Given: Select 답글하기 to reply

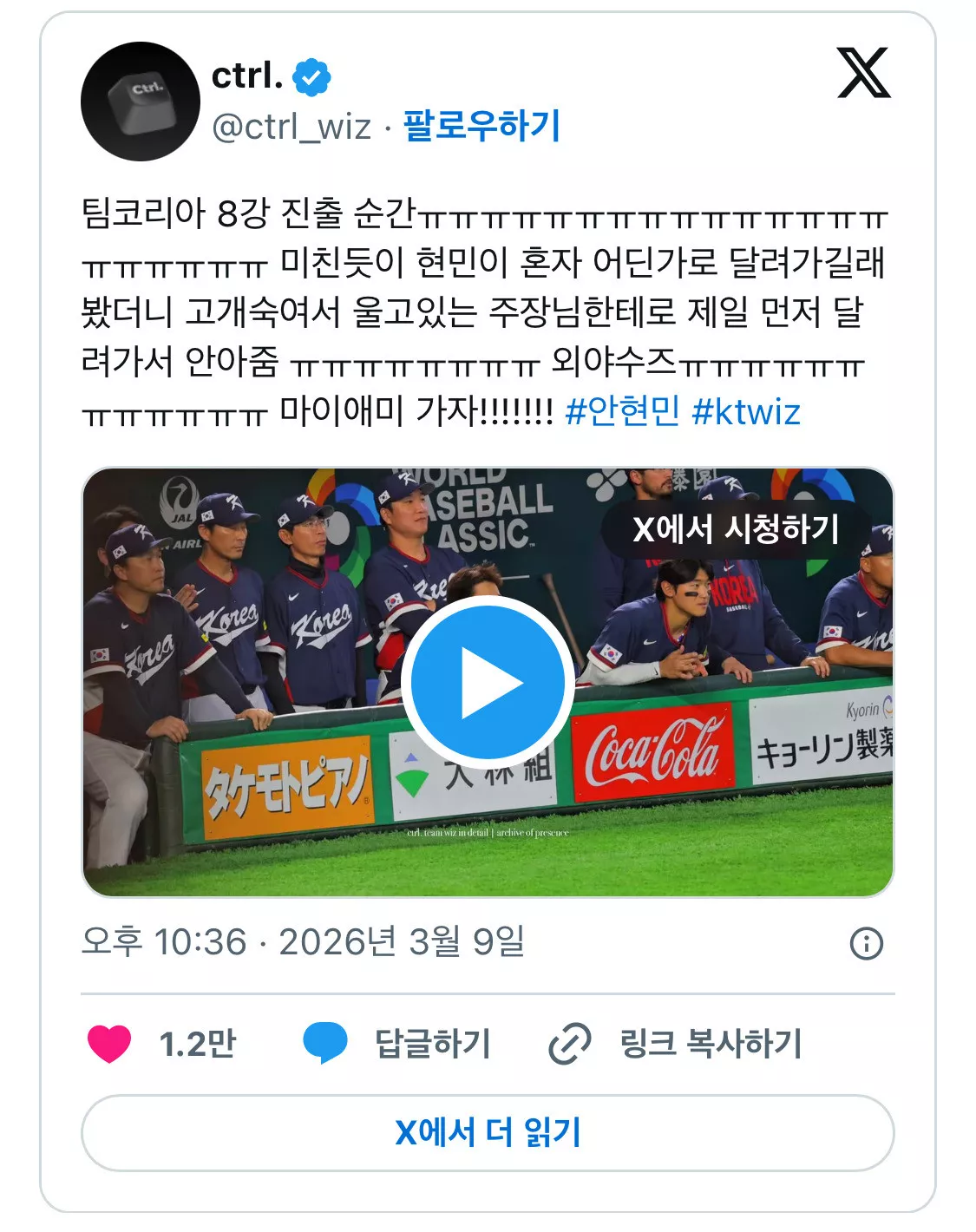Looking at the screenshot, I should pos(433,1044).
